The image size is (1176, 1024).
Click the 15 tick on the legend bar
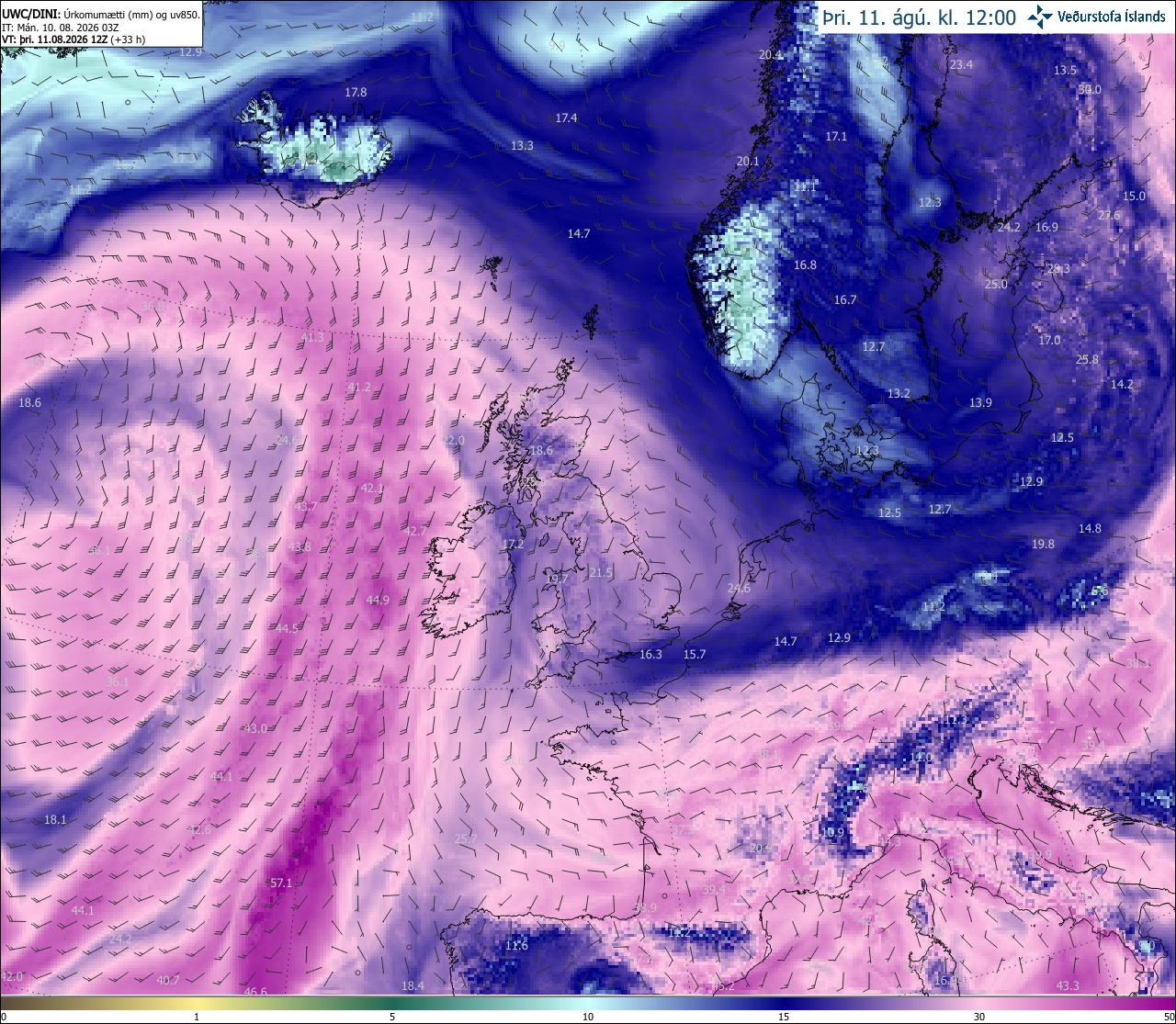[x=784, y=1017]
